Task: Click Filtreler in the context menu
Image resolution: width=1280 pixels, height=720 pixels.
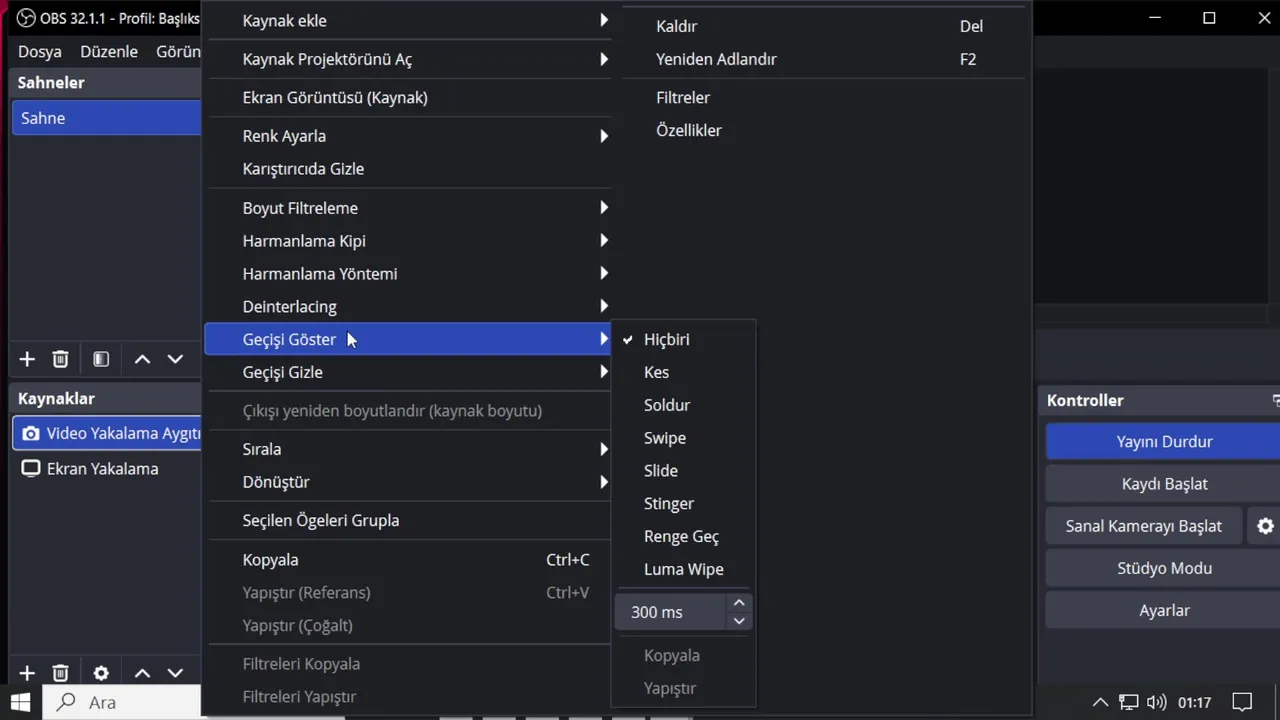Action: click(683, 97)
